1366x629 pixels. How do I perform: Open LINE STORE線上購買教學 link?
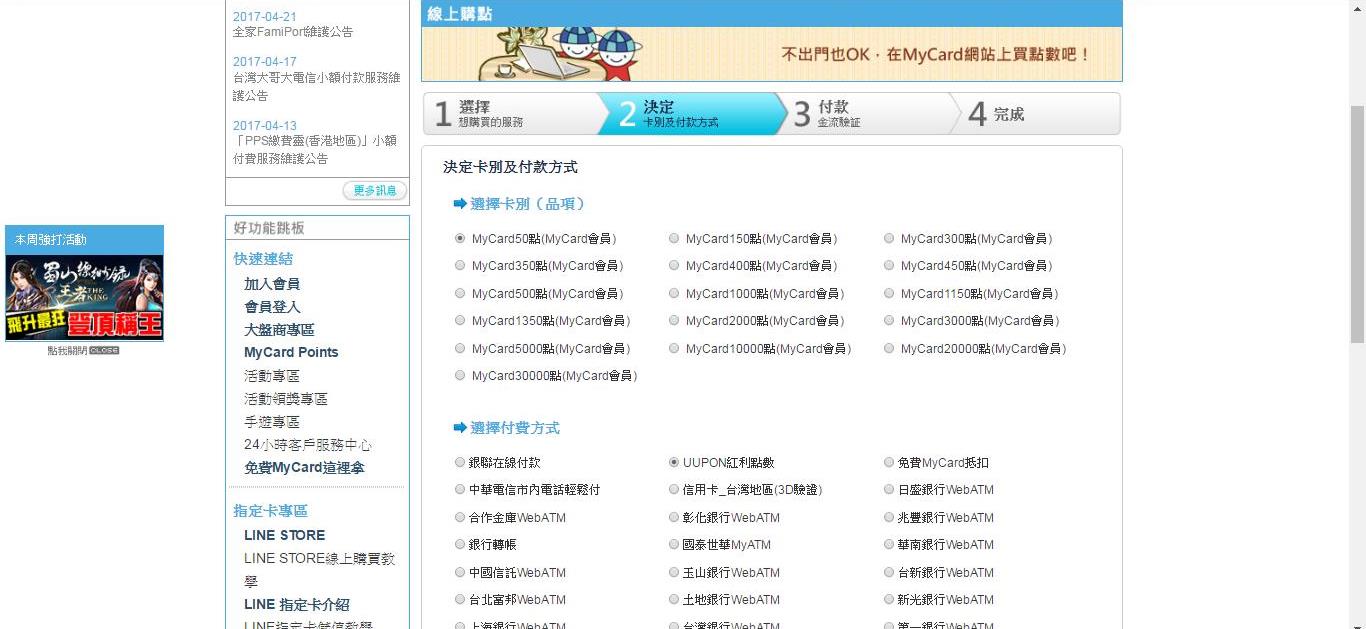pyautogui.click(x=320, y=569)
